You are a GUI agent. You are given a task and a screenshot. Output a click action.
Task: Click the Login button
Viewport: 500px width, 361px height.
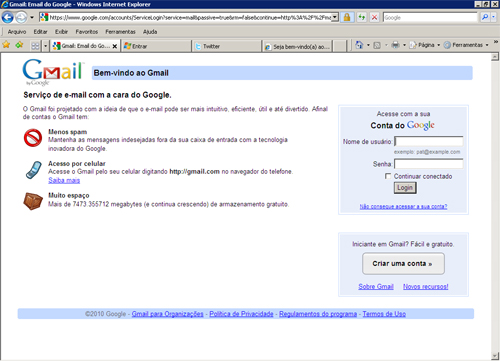tap(405, 188)
